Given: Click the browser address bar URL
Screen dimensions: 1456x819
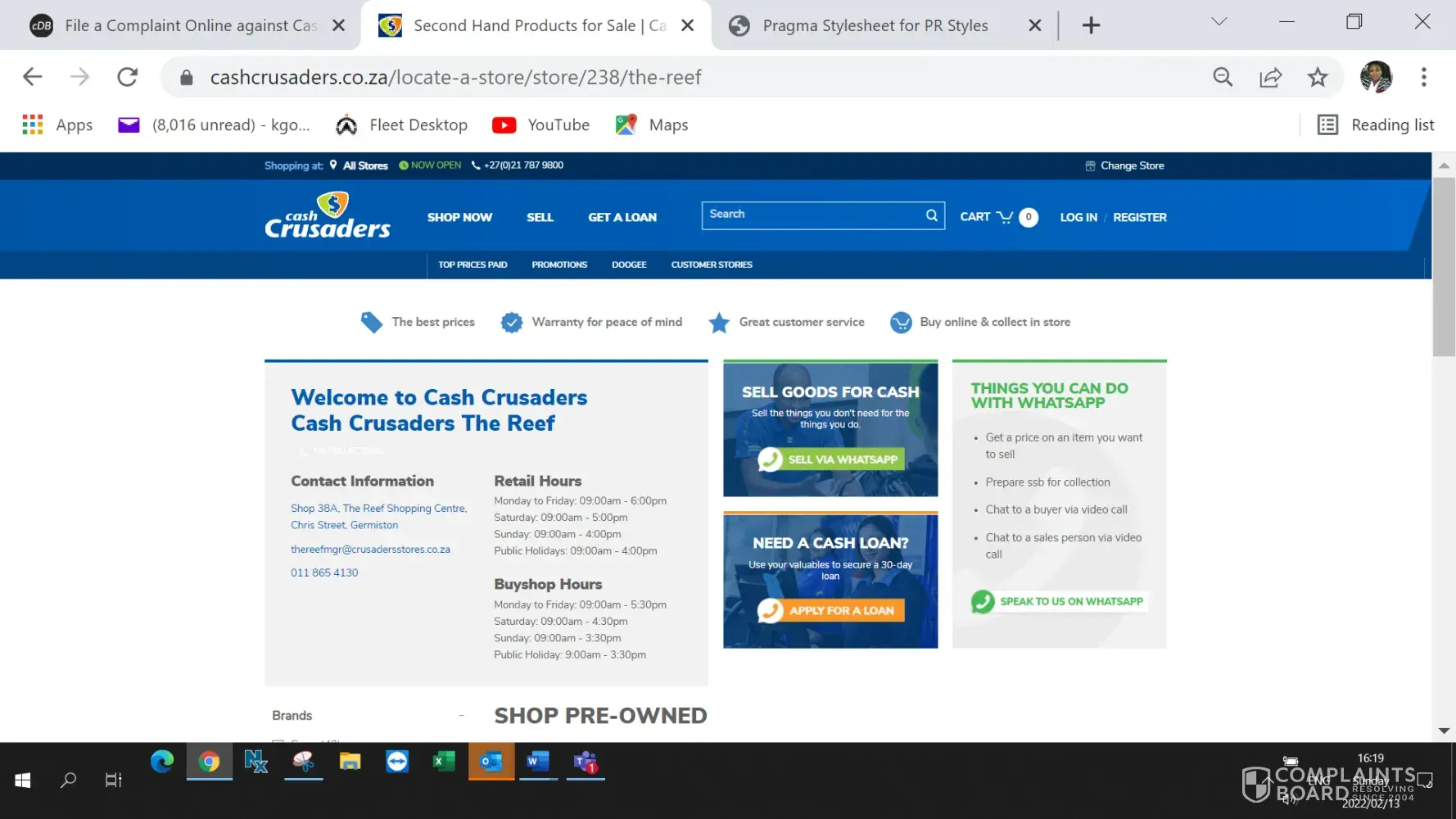Looking at the screenshot, I should pyautogui.click(x=455, y=77).
